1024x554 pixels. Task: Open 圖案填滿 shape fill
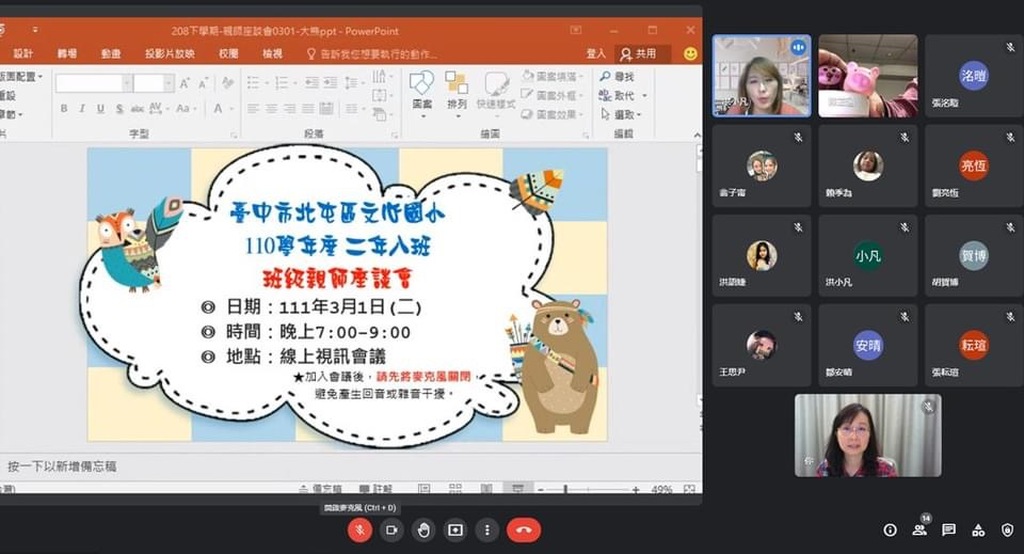(x=552, y=76)
